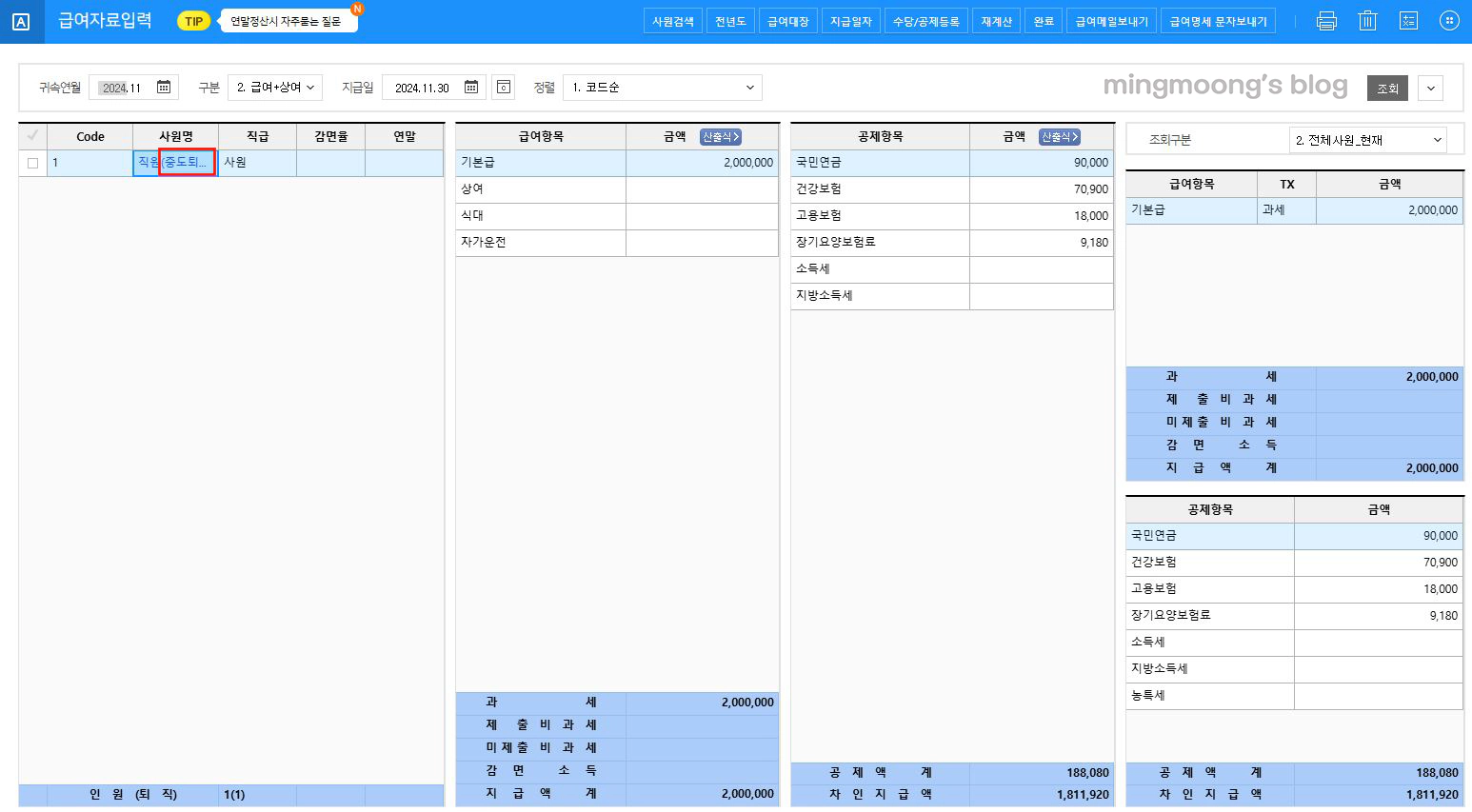The image size is (1472, 812).
Task: Click the Code column header
Action: coord(90,136)
